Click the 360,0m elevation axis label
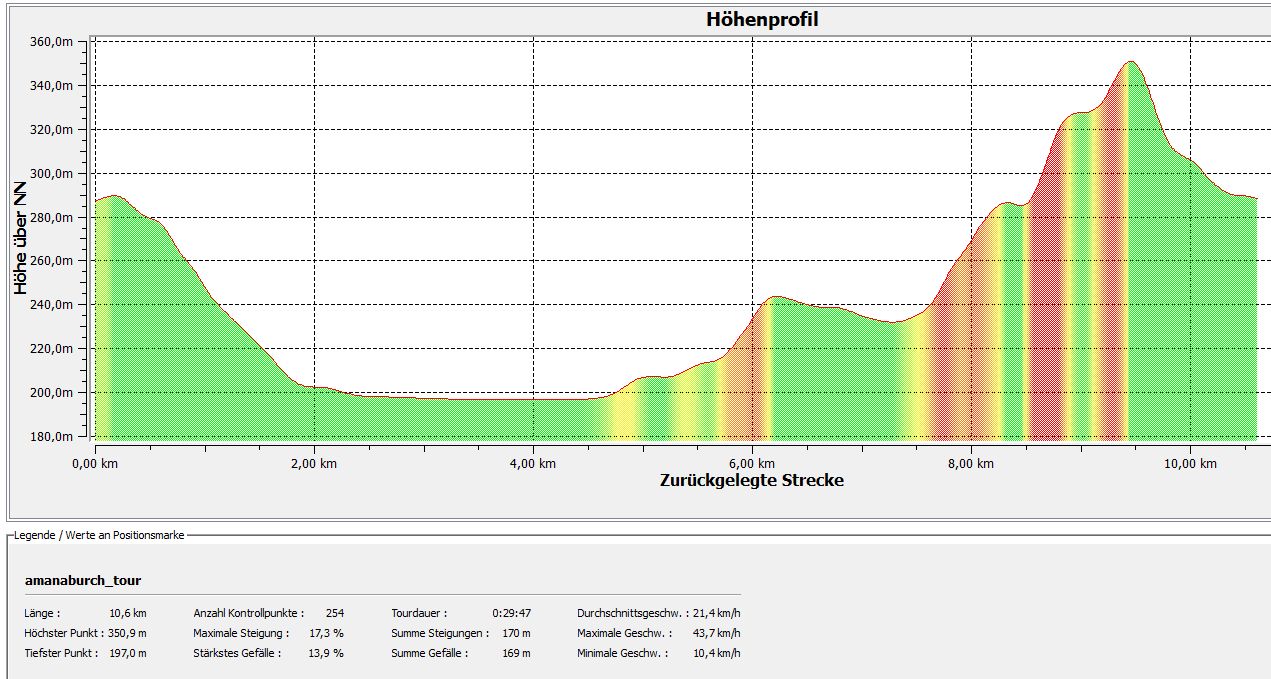This screenshot has height=679, width=1271. [52, 42]
